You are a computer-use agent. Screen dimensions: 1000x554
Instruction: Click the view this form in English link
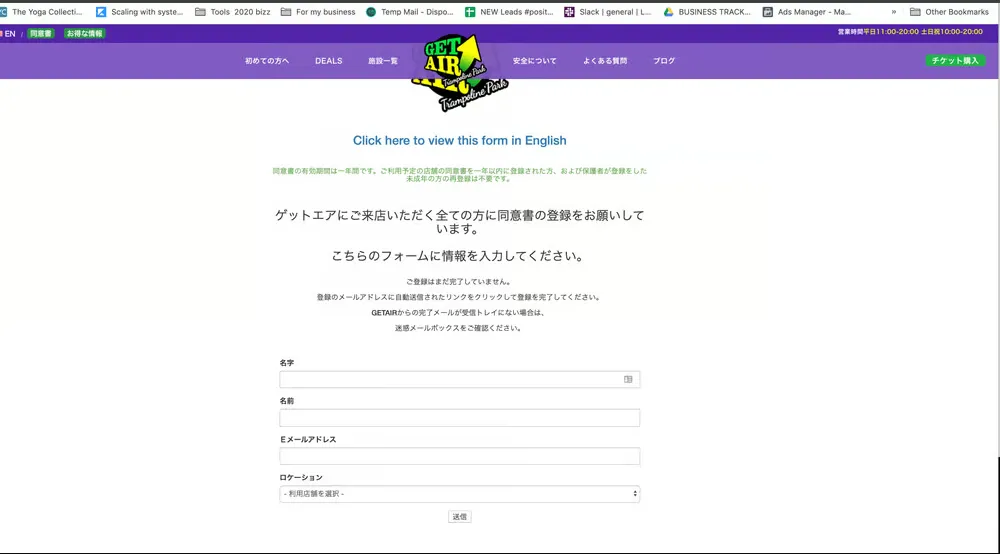point(459,140)
